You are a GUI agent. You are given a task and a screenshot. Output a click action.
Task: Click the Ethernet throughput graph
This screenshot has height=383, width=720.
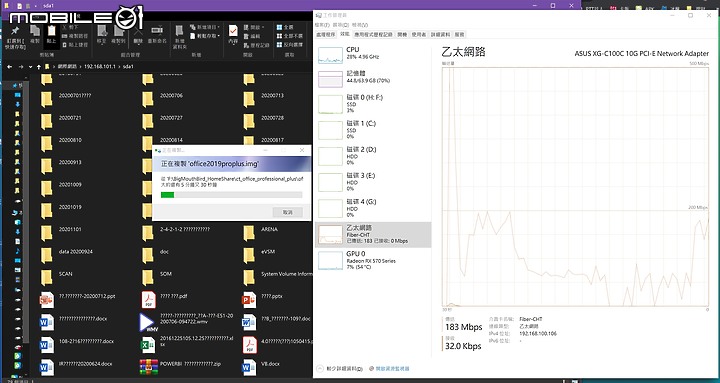click(x=575, y=186)
